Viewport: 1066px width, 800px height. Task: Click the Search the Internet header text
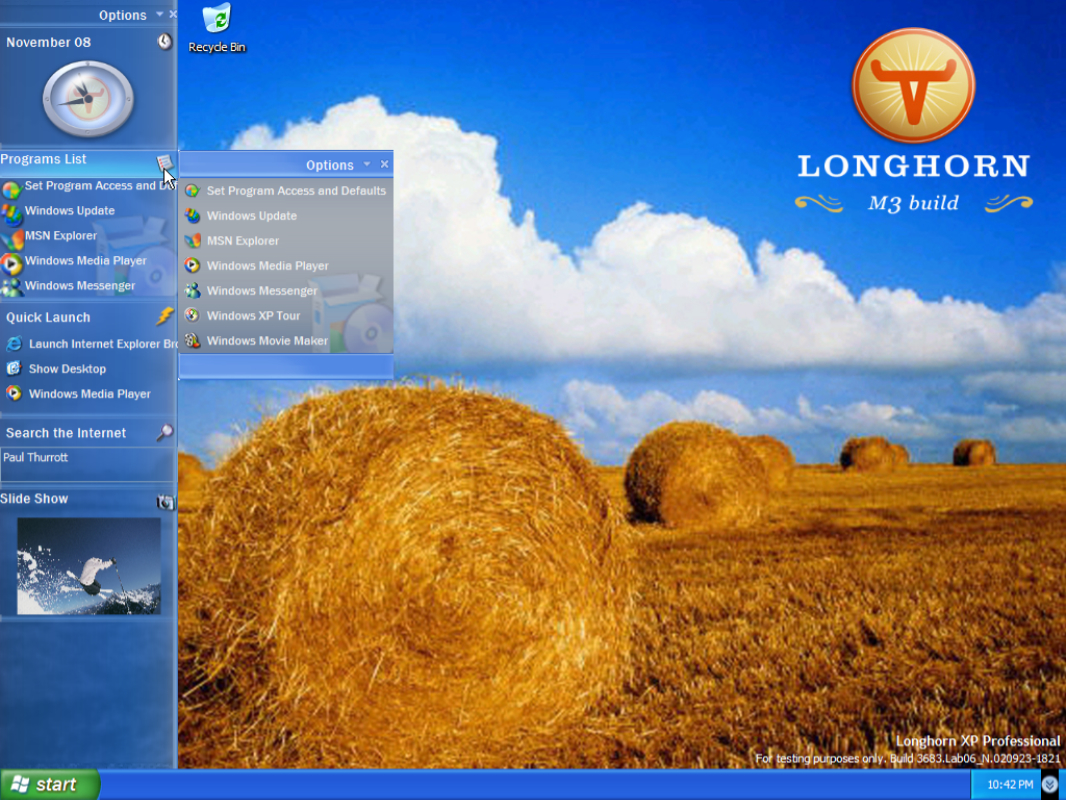(x=66, y=433)
